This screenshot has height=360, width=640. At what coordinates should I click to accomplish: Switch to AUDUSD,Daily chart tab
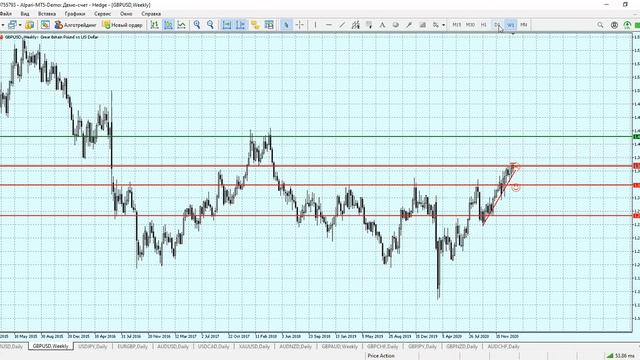click(x=173, y=347)
